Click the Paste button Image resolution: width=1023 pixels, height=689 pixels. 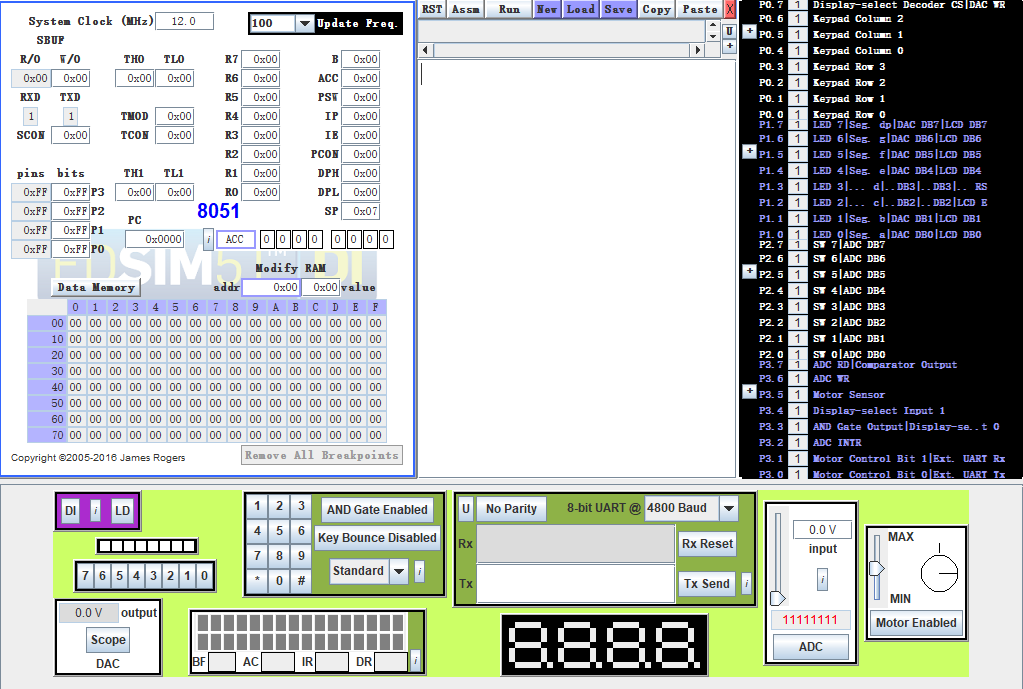point(699,9)
